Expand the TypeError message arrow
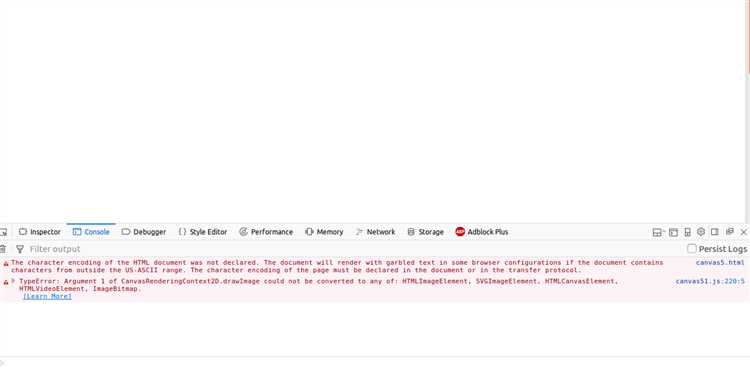This screenshot has height=368, width=750. [13, 281]
